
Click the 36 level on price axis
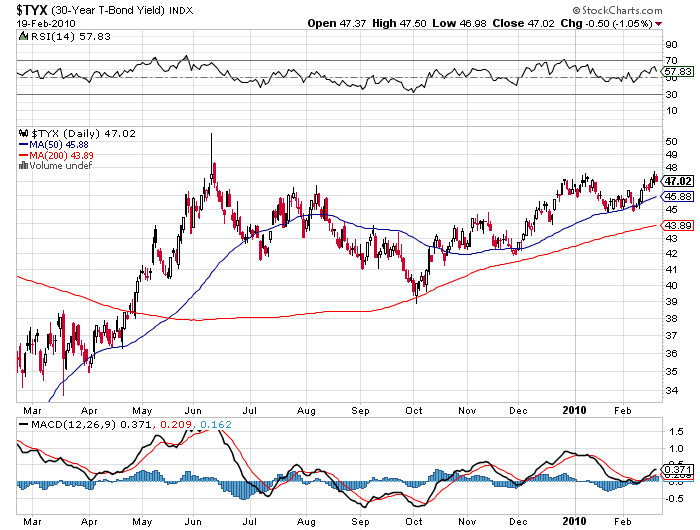click(x=671, y=353)
